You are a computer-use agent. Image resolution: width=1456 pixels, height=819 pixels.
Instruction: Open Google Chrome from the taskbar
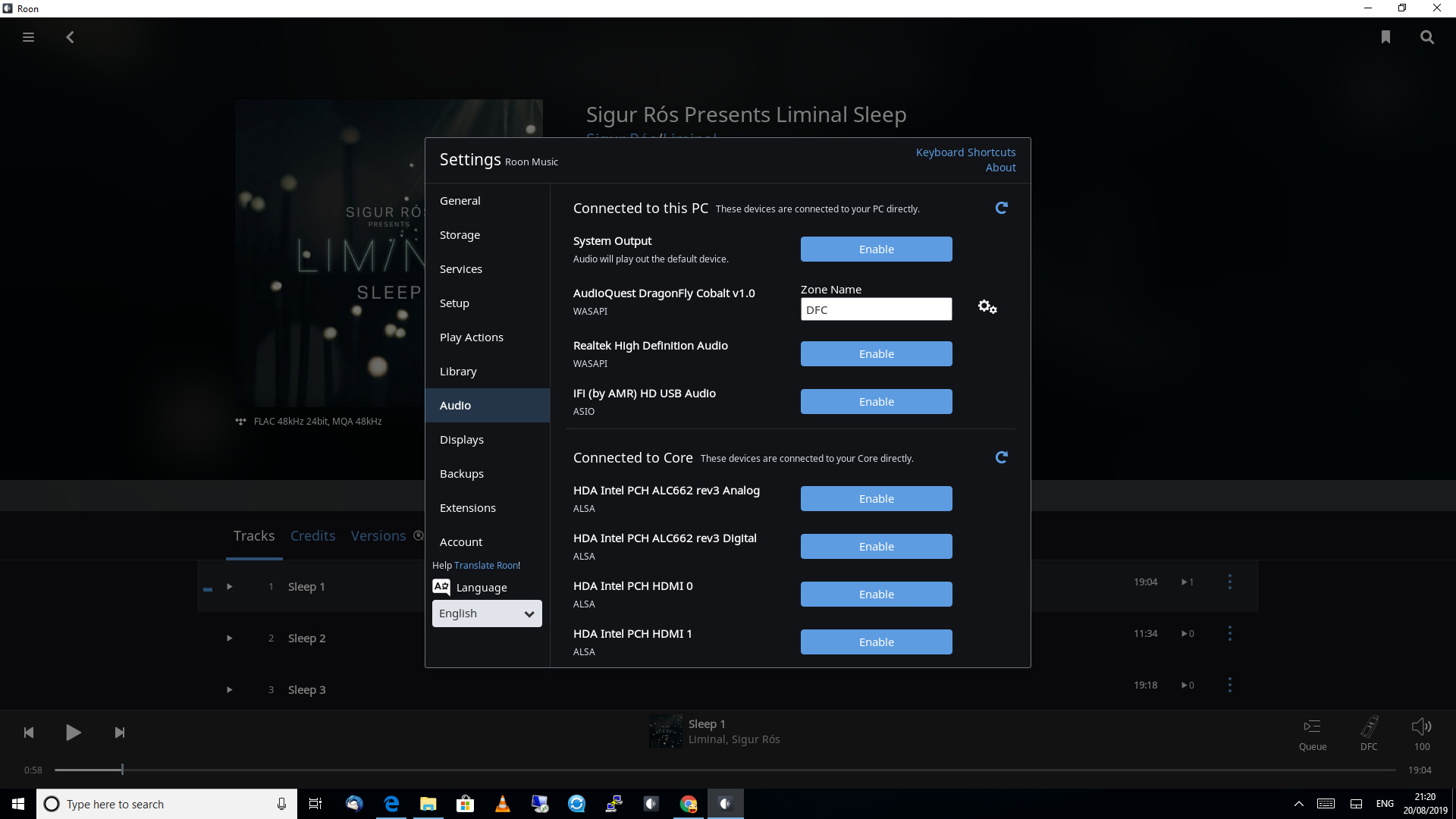(689, 804)
